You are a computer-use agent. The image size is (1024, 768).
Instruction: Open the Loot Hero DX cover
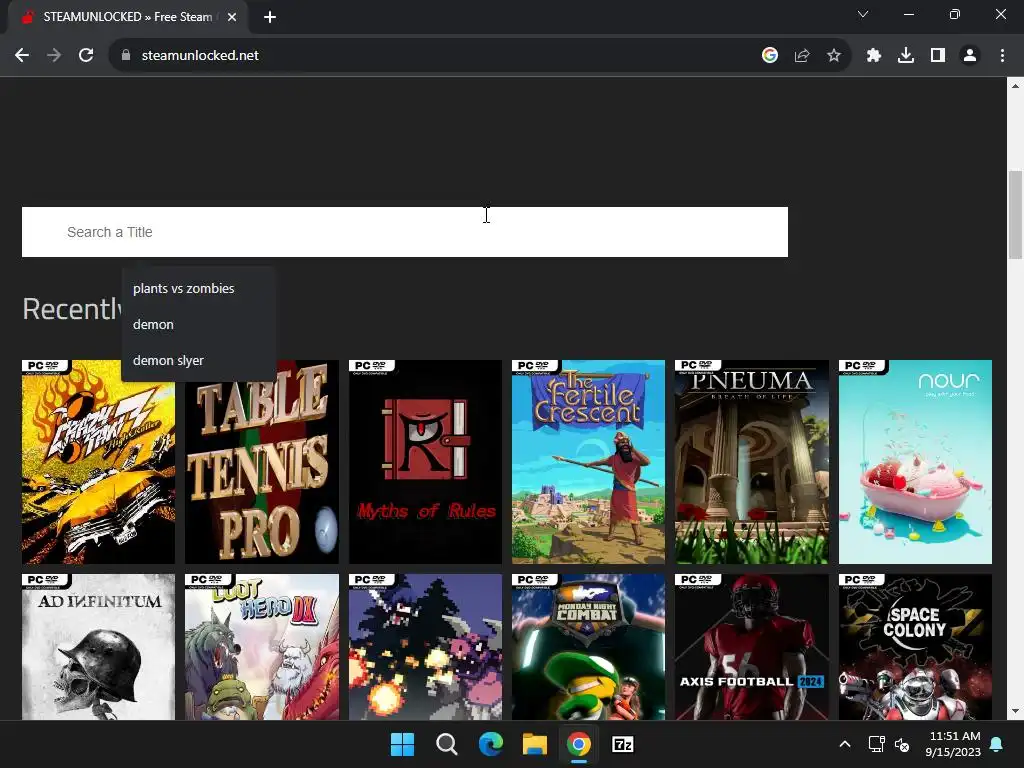262,647
